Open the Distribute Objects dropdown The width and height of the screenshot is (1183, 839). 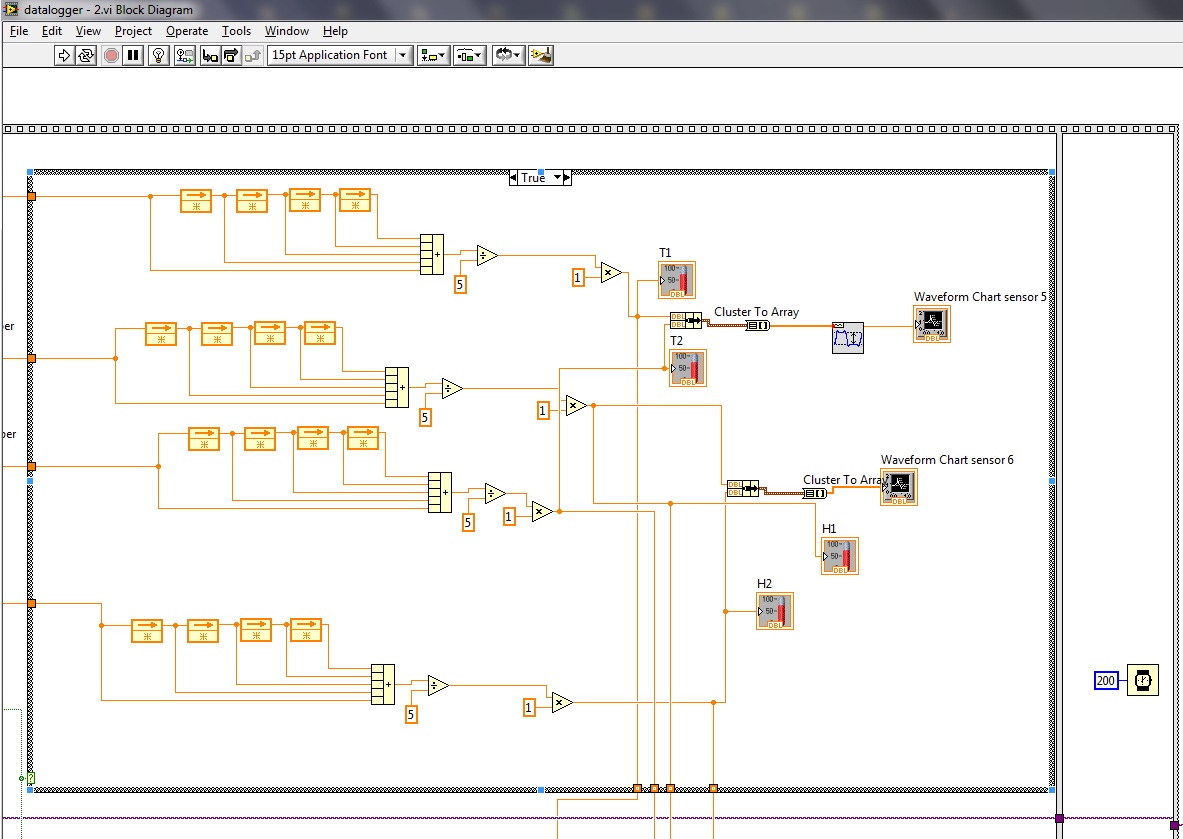469,55
